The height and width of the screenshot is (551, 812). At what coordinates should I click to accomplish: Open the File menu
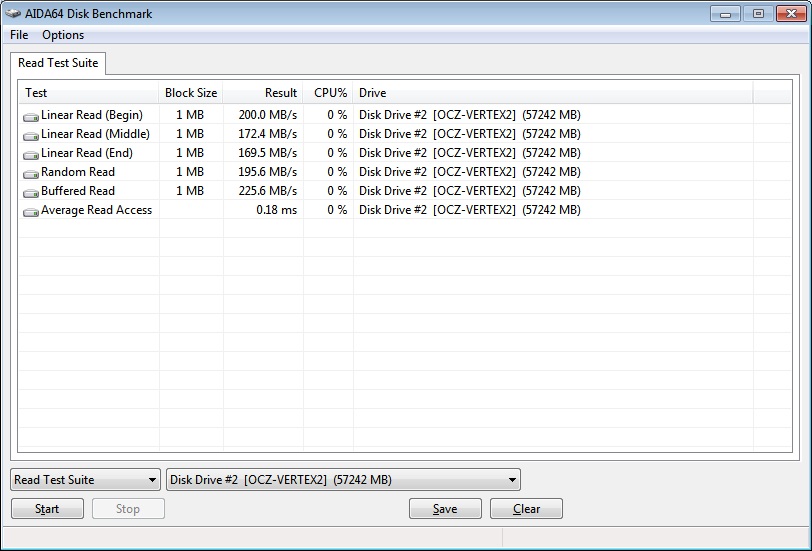[19, 35]
